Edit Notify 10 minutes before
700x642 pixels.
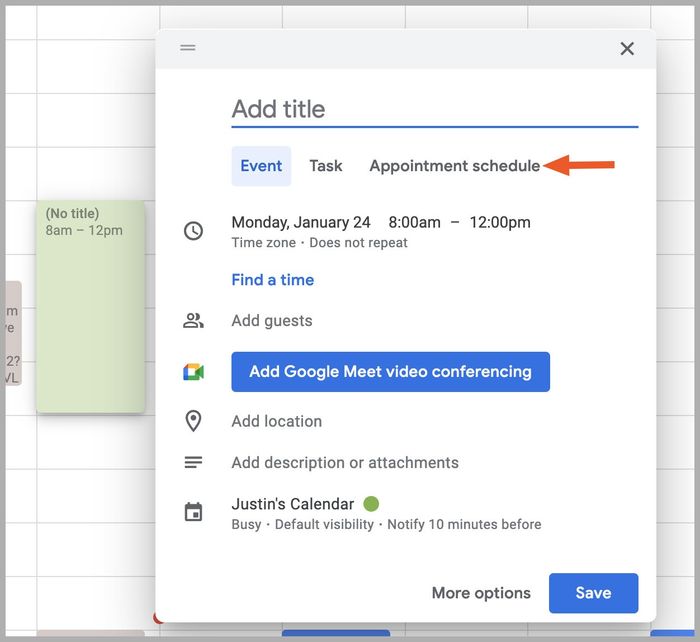(x=464, y=524)
